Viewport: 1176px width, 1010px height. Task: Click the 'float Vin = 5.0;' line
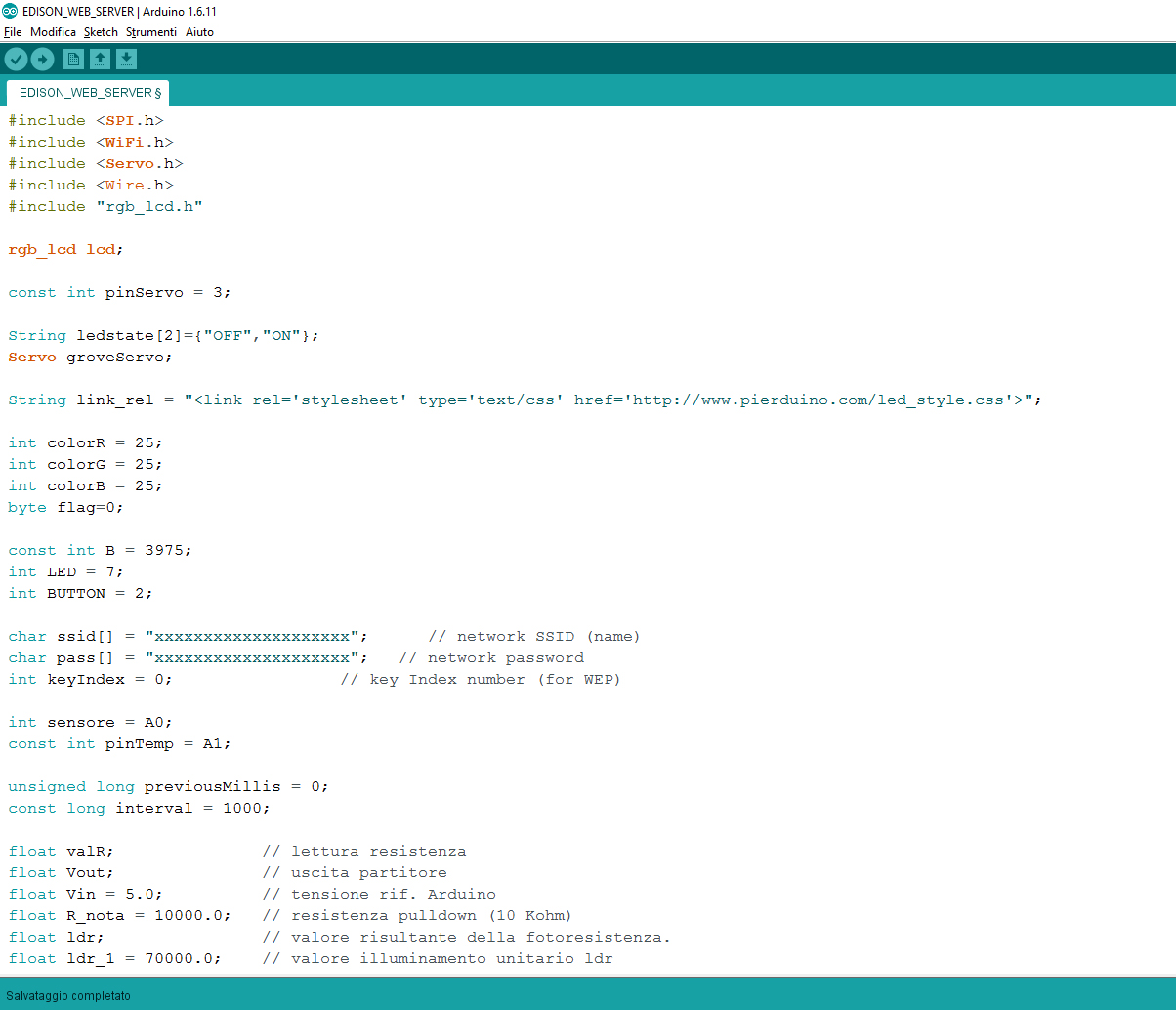(252, 894)
